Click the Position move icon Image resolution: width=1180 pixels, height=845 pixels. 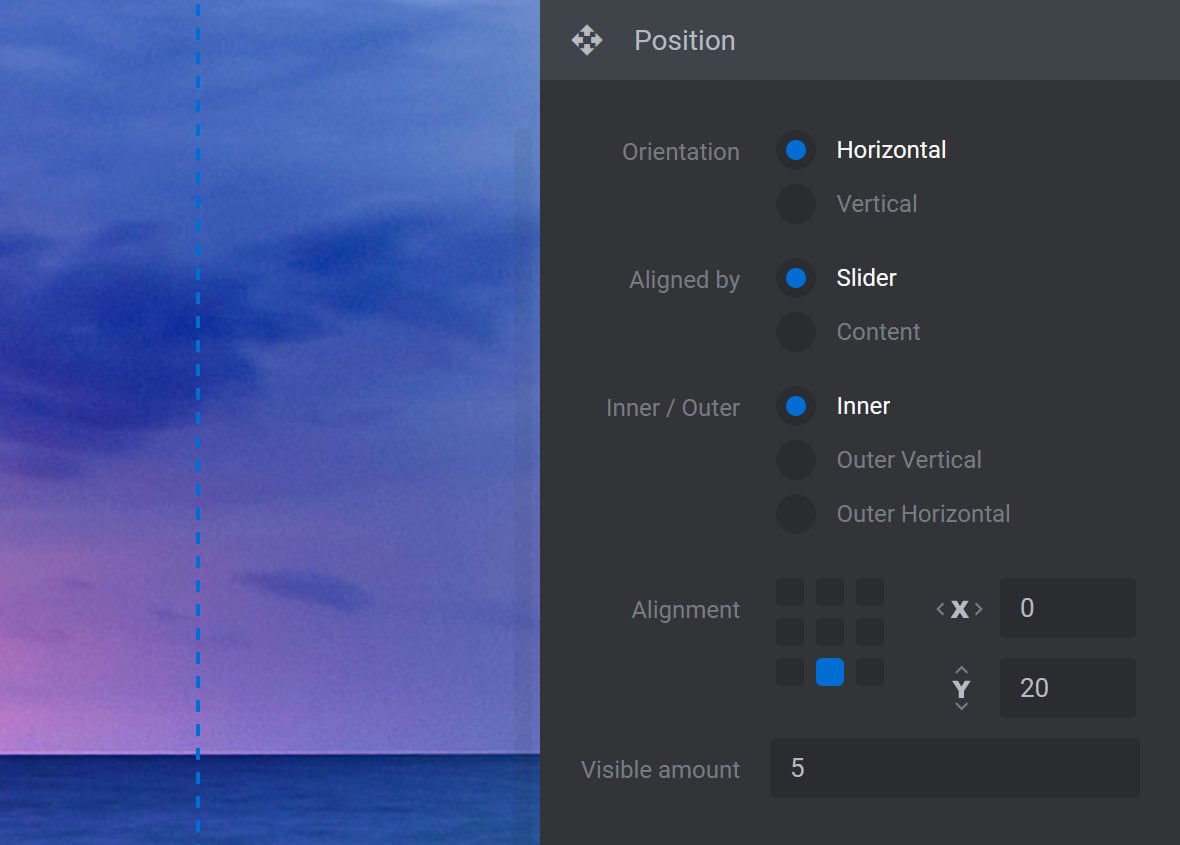point(586,41)
